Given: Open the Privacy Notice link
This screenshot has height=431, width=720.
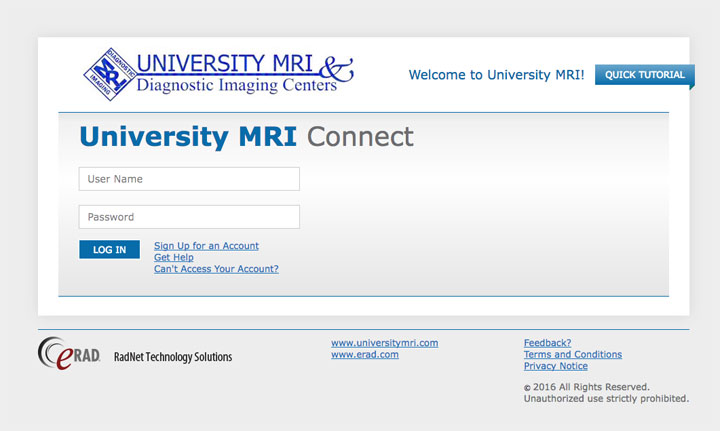Looking at the screenshot, I should tap(556, 366).
